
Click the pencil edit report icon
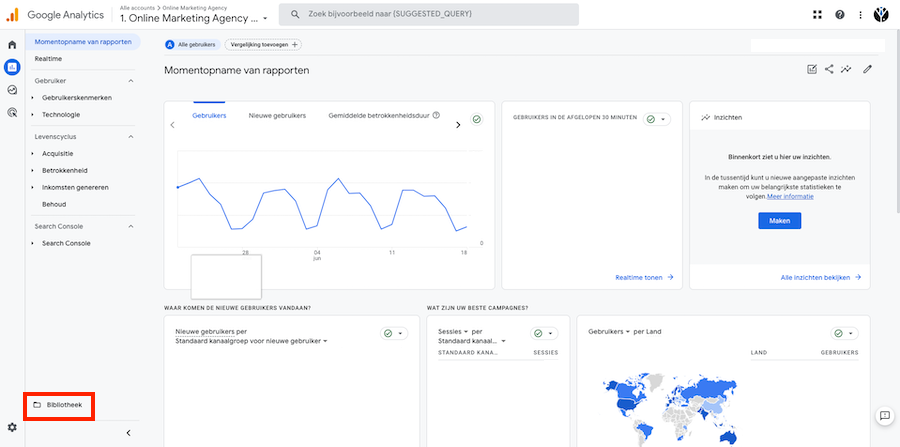click(x=867, y=69)
